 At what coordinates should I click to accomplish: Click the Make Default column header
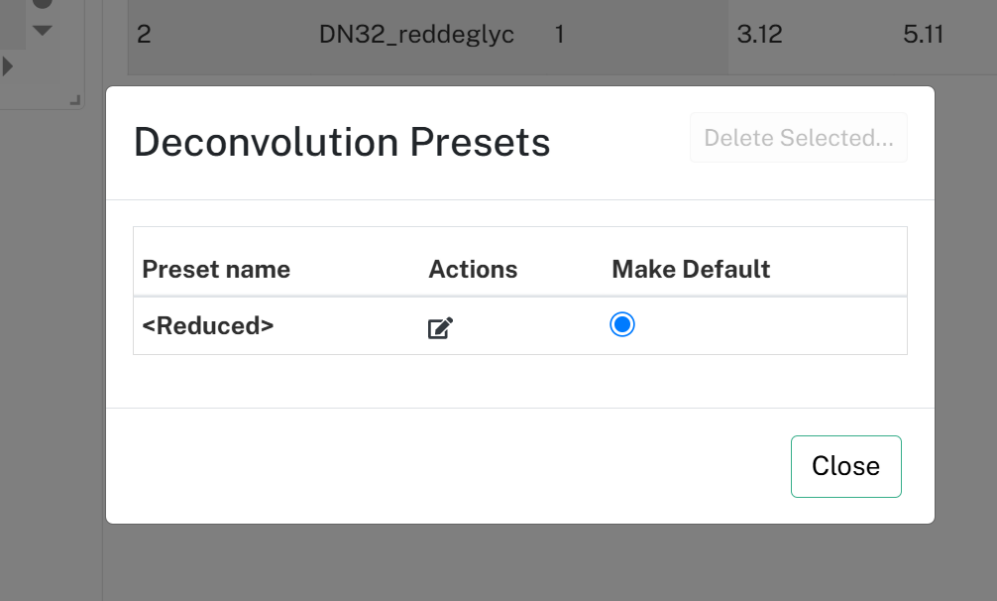tap(691, 269)
